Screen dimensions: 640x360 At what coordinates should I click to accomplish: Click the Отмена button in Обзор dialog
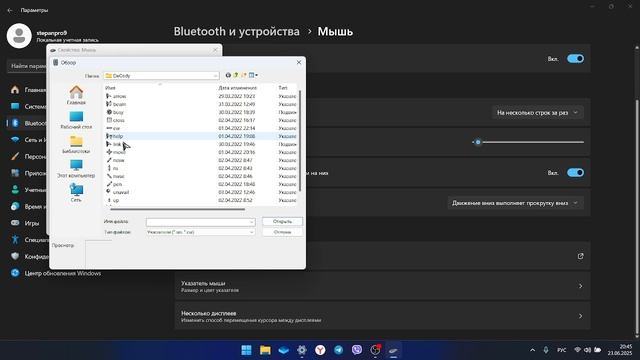pos(282,232)
